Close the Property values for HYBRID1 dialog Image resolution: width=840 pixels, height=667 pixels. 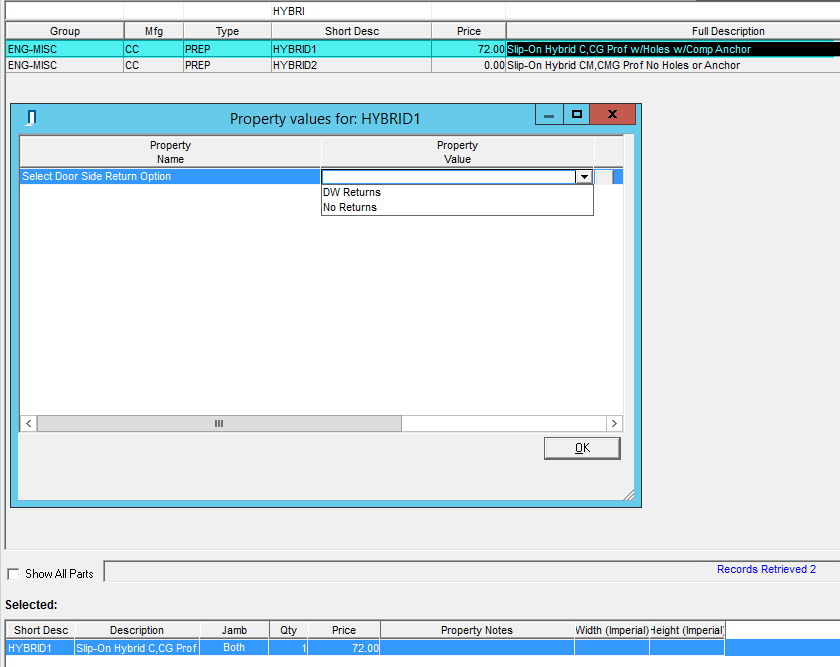(x=612, y=115)
